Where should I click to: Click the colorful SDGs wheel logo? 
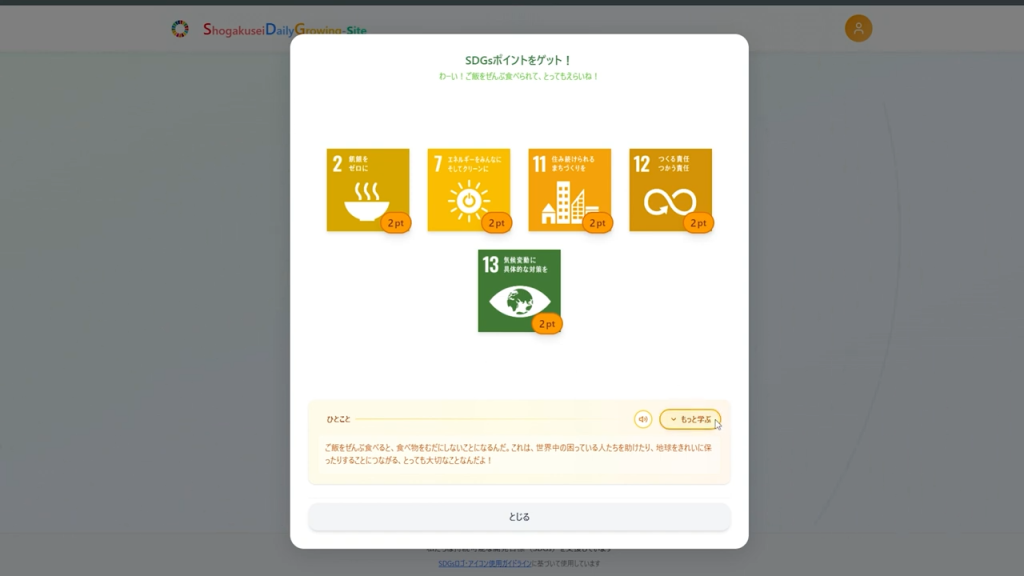click(x=180, y=29)
